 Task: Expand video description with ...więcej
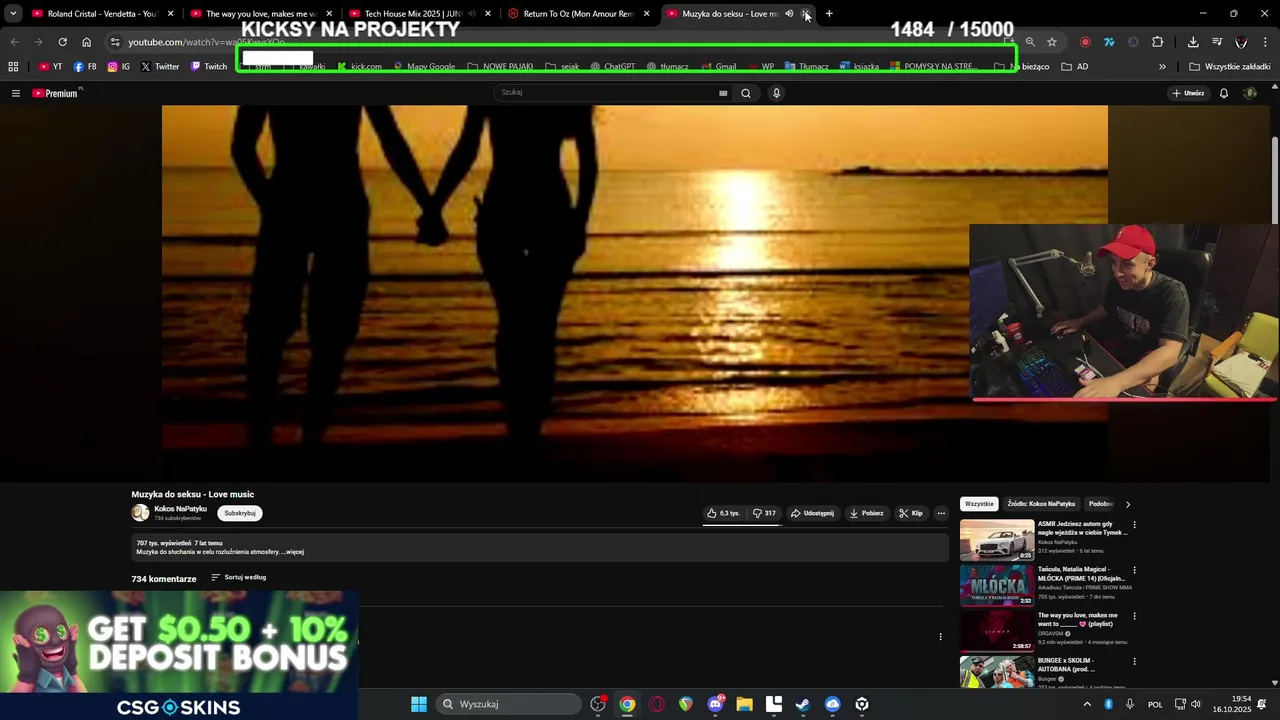pos(293,552)
